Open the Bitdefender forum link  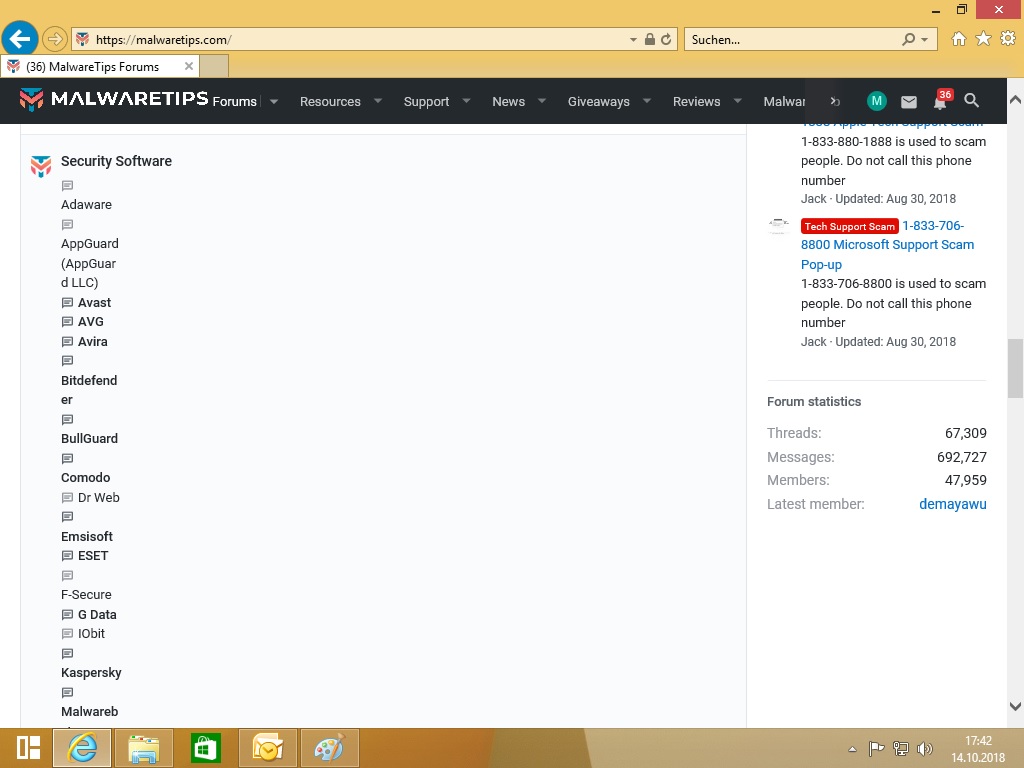[x=89, y=390]
